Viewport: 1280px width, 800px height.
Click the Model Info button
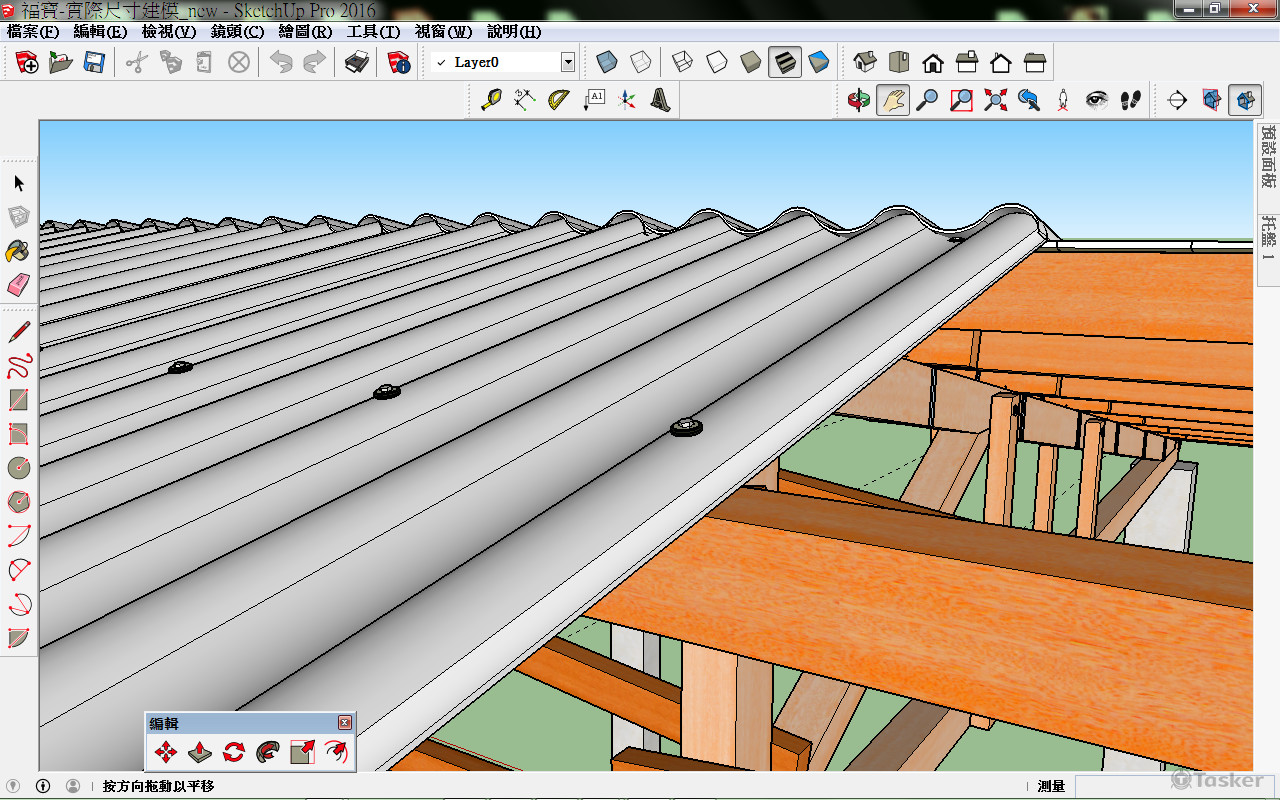coord(400,63)
